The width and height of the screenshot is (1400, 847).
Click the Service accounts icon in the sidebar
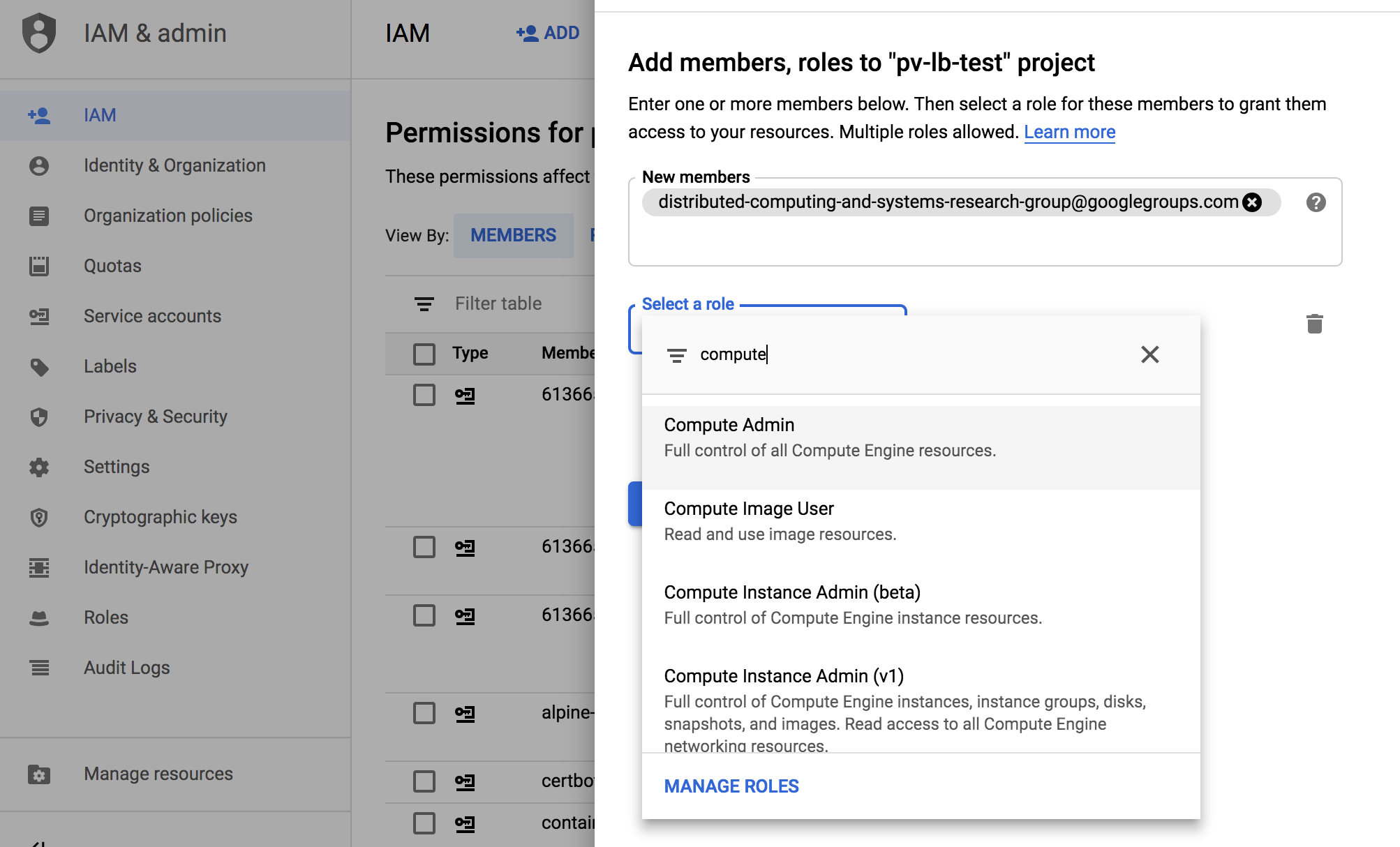pos(39,316)
